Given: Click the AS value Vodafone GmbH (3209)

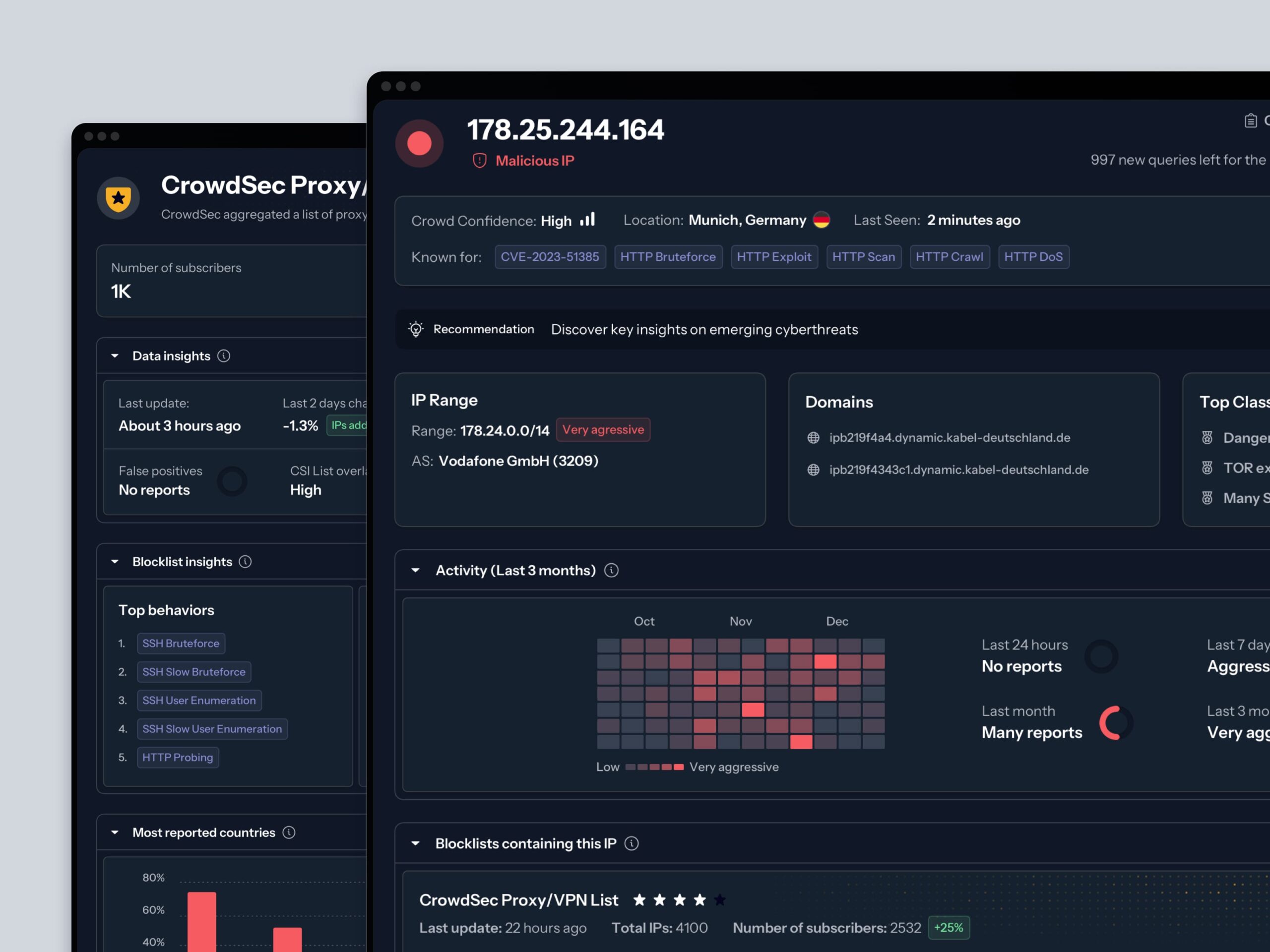Looking at the screenshot, I should click(x=518, y=461).
